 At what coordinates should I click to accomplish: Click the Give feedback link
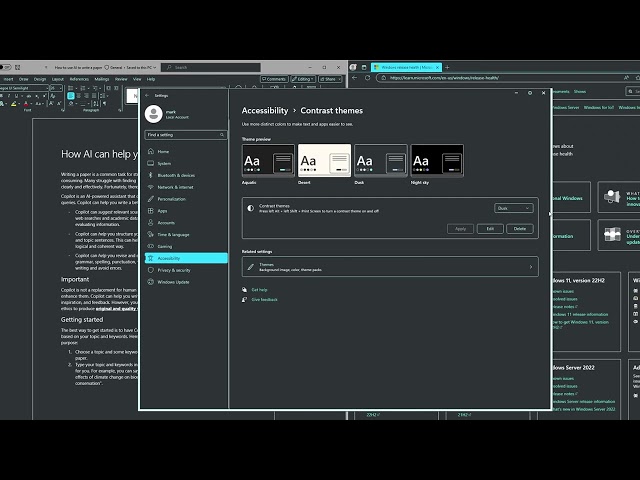pyautogui.click(x=264, y=300)
